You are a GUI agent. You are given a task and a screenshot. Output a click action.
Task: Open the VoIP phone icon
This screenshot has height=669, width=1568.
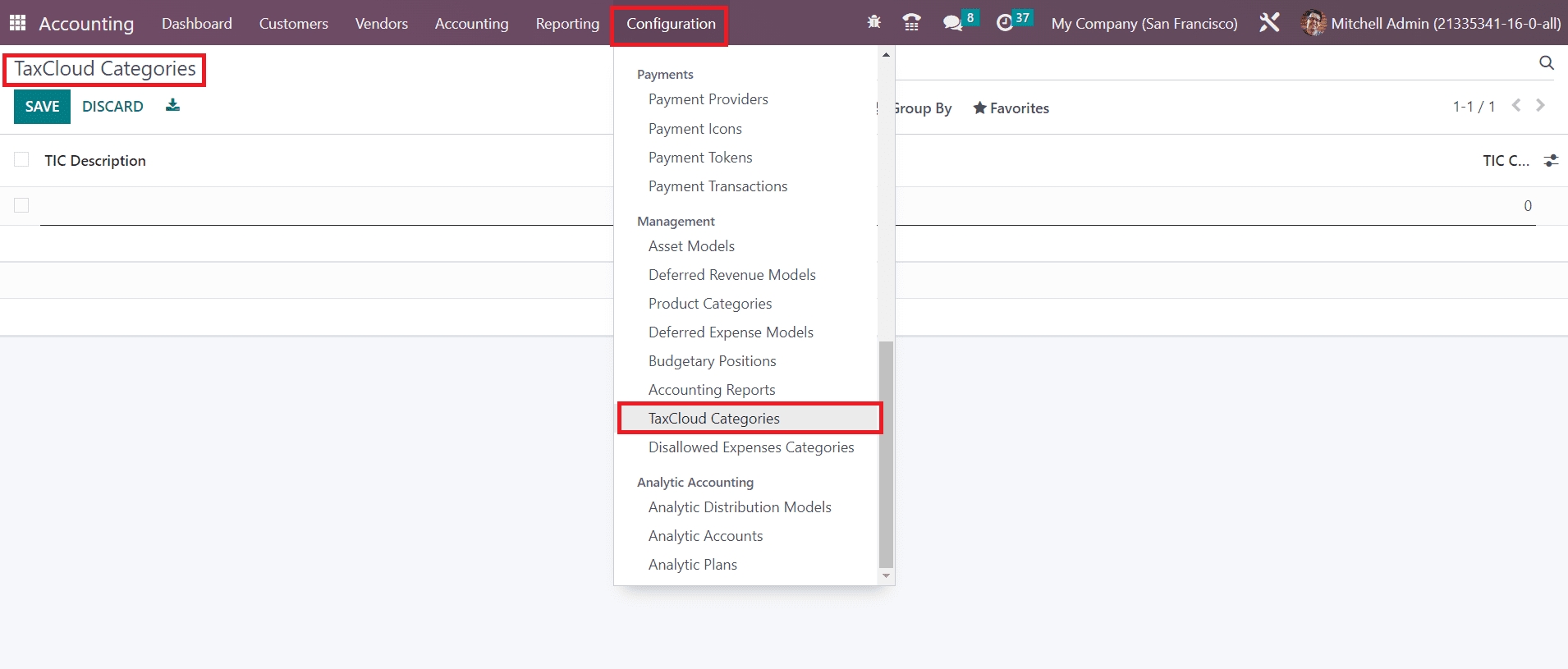pos(911,22)
